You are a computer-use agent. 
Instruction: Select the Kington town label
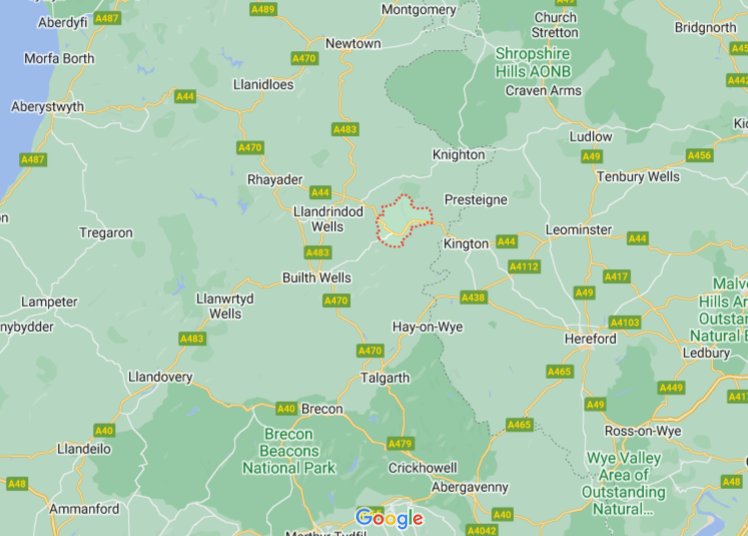(x=466, y=244)
